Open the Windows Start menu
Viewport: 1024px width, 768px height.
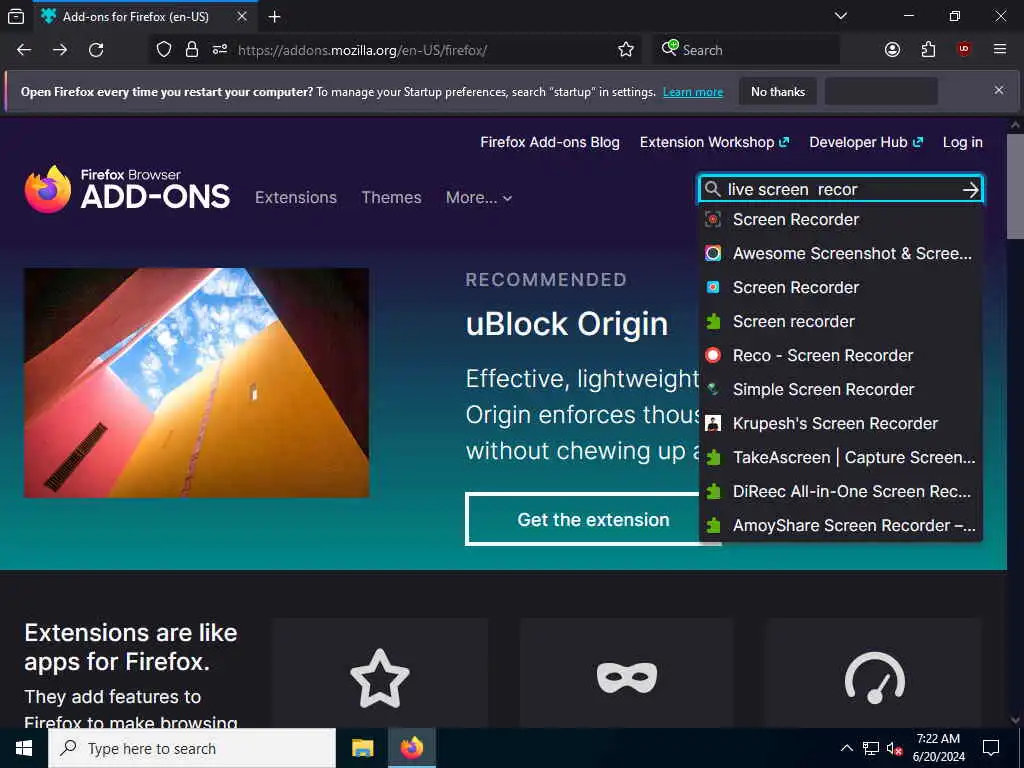[x=24, y=748]
